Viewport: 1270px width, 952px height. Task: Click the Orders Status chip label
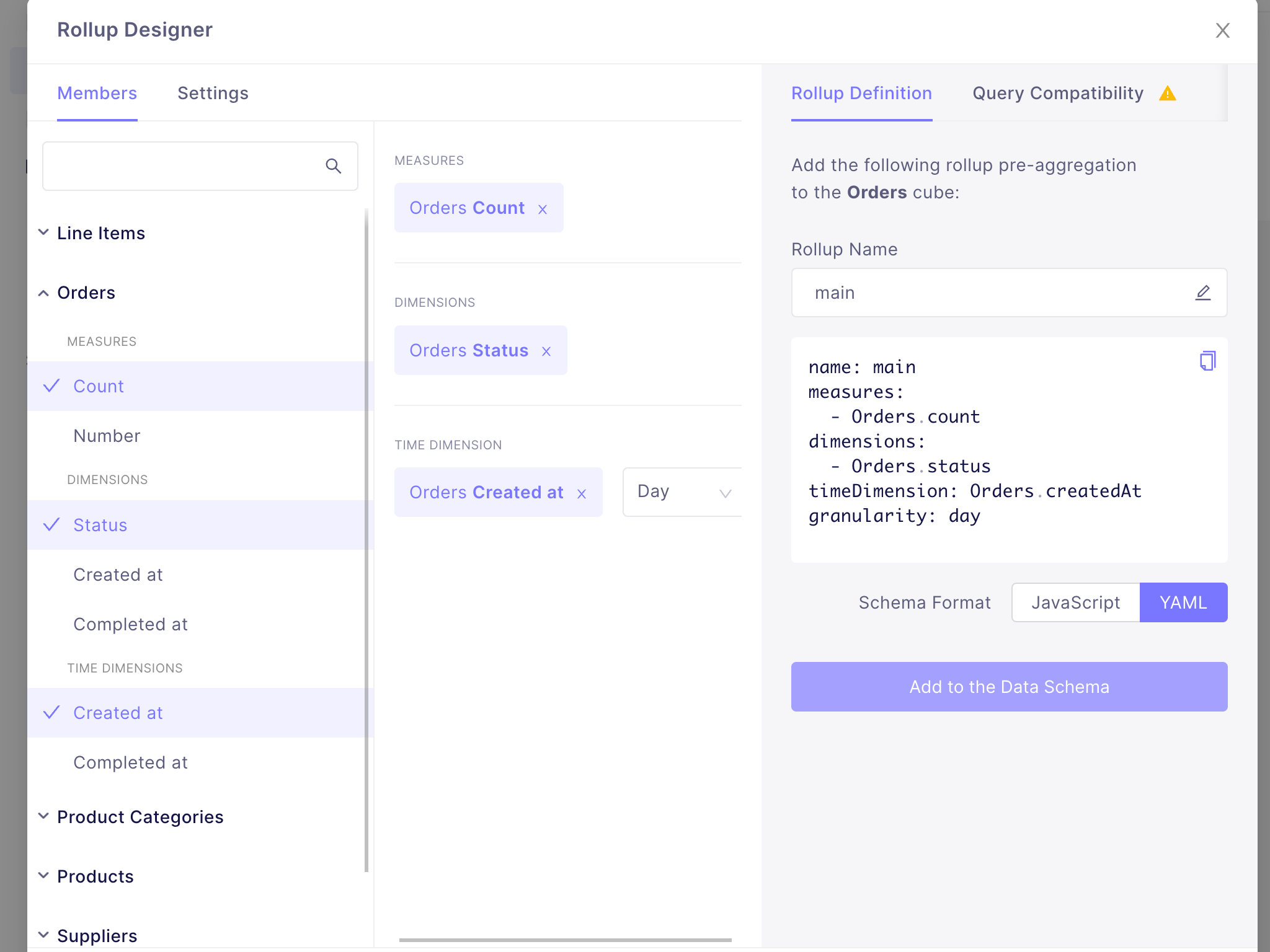(x=469, y=350)
